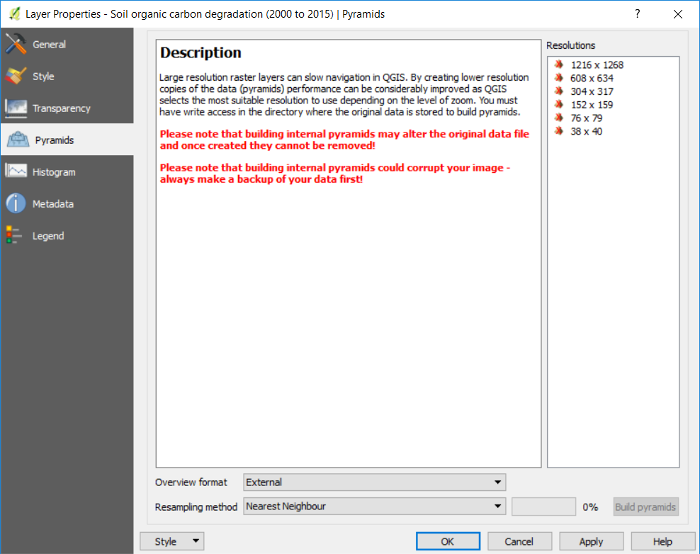
Task: Apply the layer property changes
Action: [x=591, y=542]
